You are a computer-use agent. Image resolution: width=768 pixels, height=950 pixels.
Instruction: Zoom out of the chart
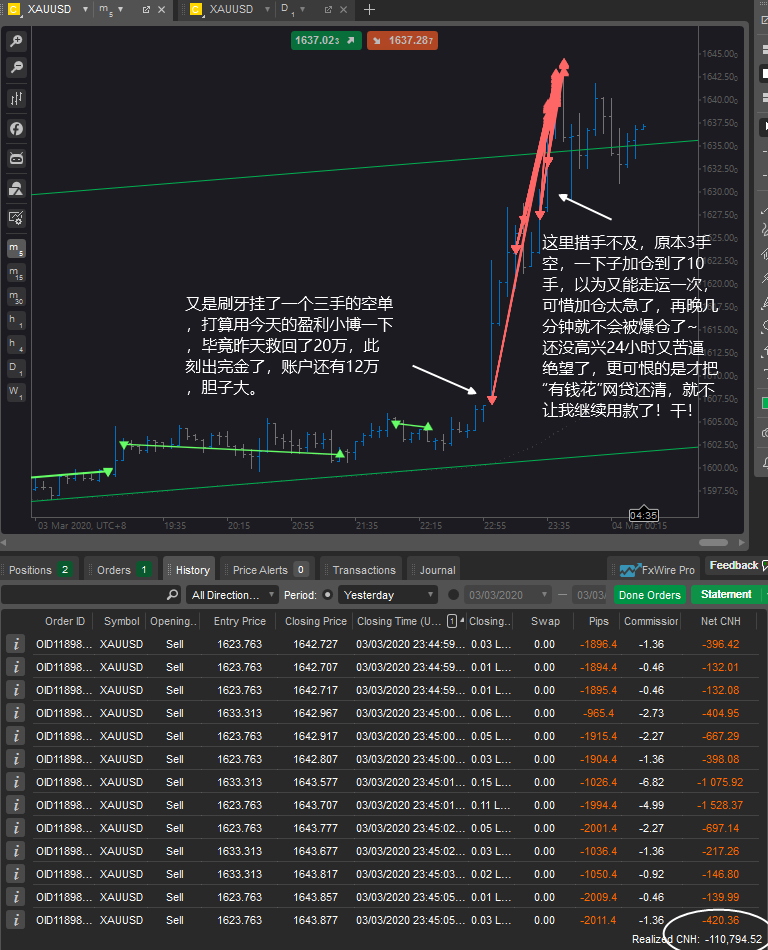point(16,67)
